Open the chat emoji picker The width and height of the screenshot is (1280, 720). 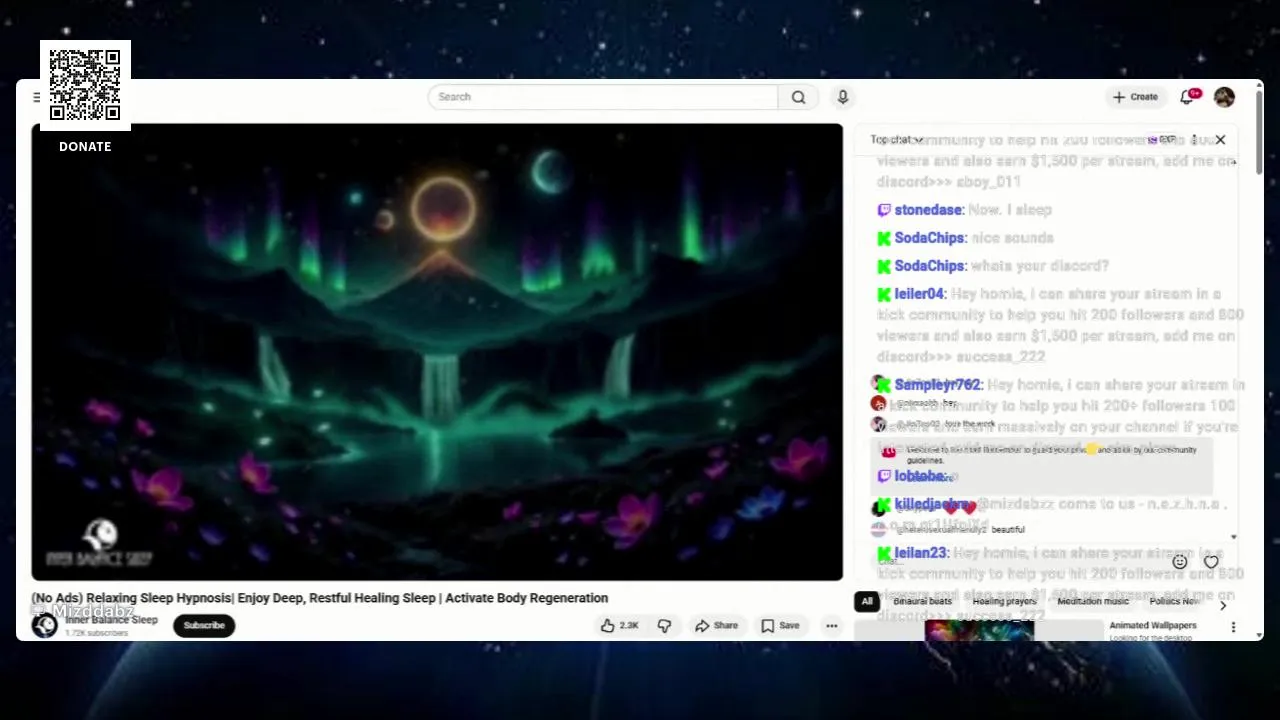(1180, 562)
